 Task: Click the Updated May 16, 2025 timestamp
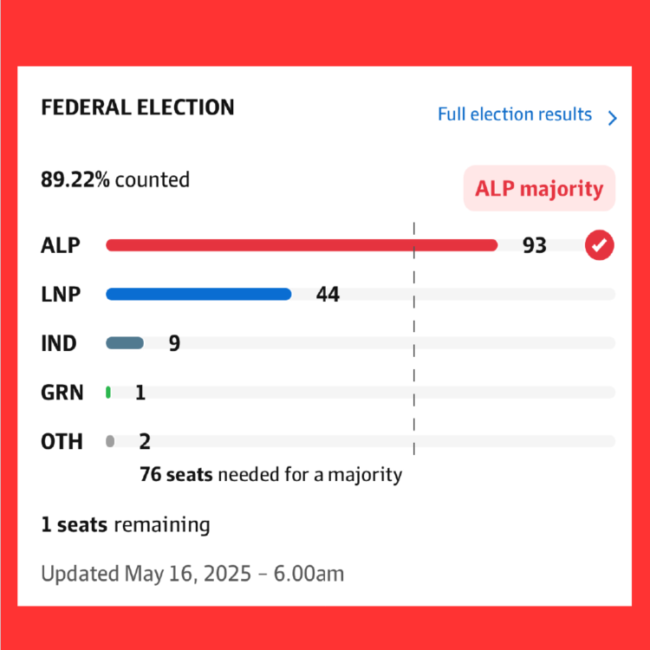(x=192, y=574)
